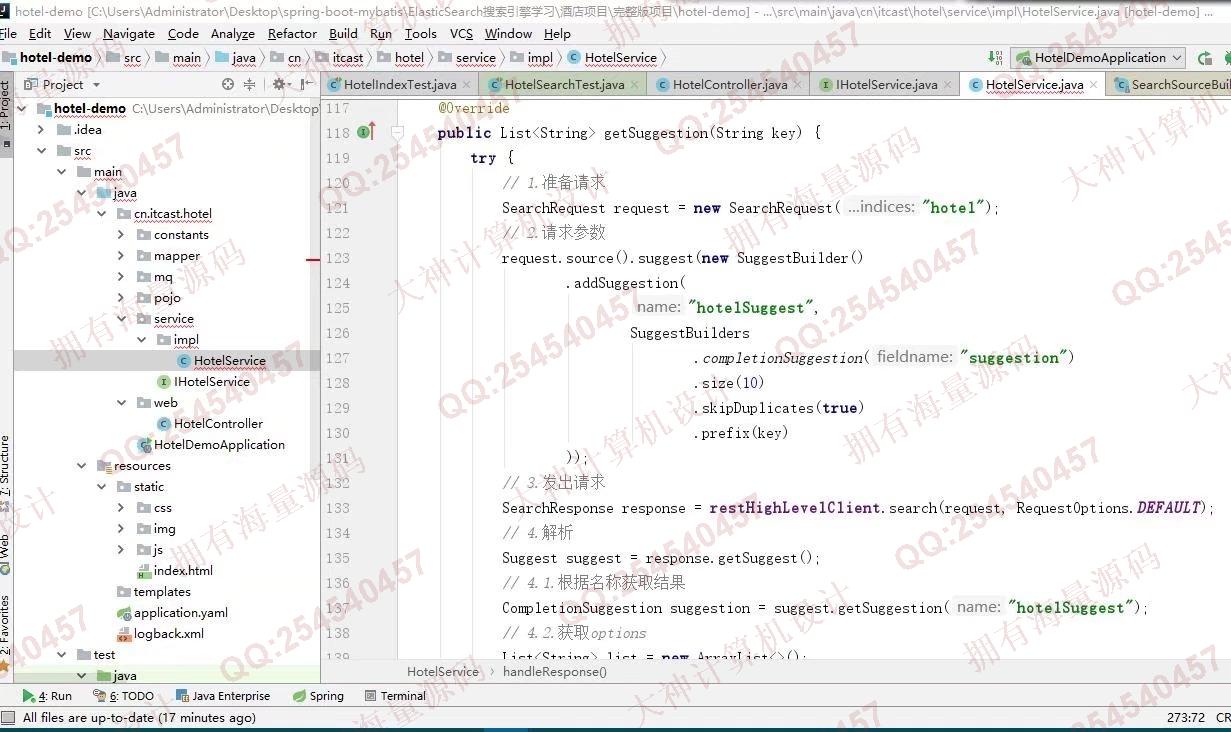Close IHotelService.java tab
Viewport: 1231px width, 732px height.
pyautogui.click(x=948, y=85)
